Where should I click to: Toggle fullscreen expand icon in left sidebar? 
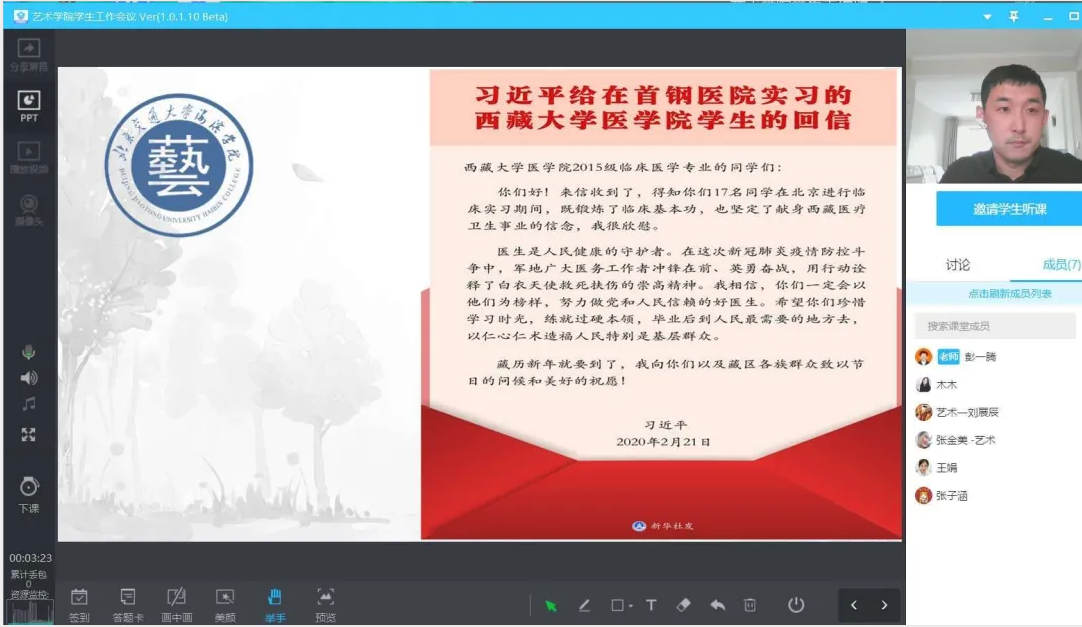(29, 434)
